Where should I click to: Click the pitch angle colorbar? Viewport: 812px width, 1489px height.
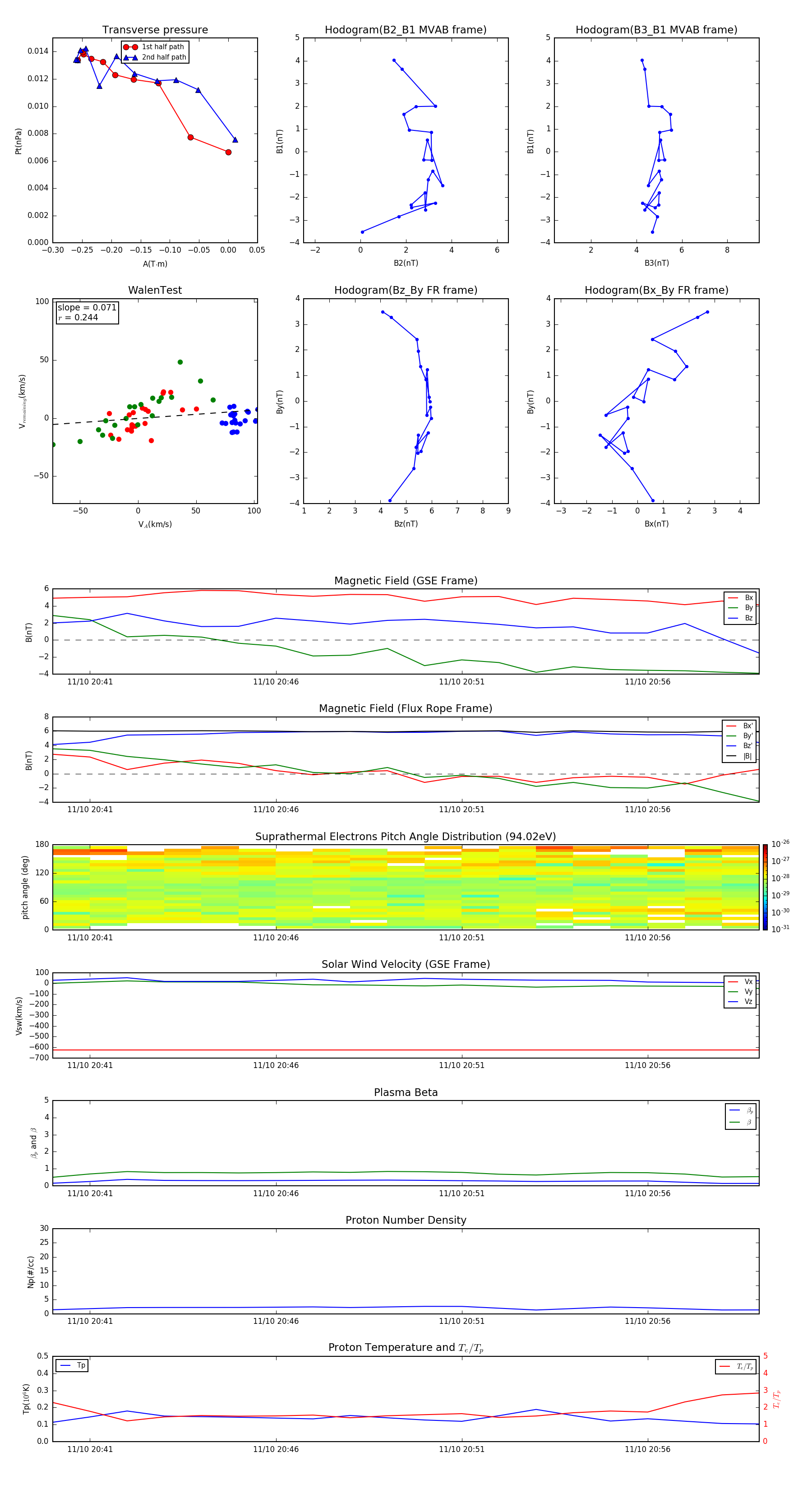[x=765, y=887]
